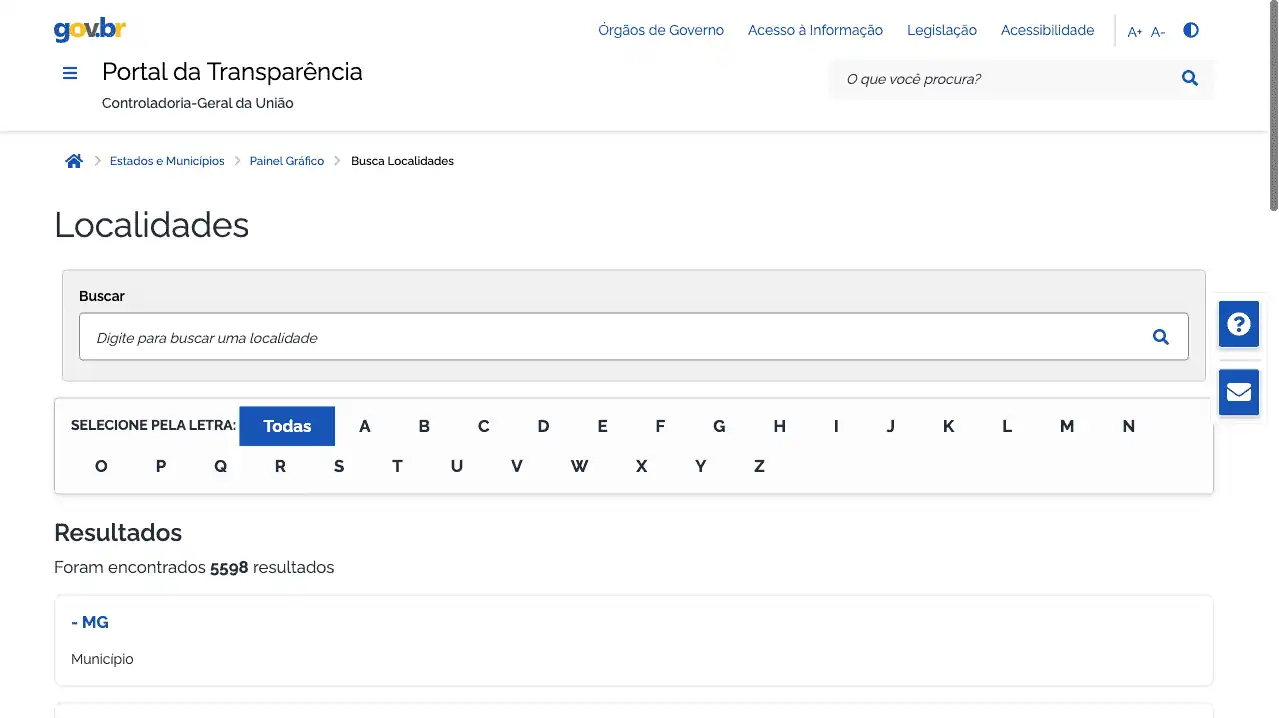This screenshot has height=718, width=1279.
Task: Select the Todas letter filter
Action: coord(287,426)
